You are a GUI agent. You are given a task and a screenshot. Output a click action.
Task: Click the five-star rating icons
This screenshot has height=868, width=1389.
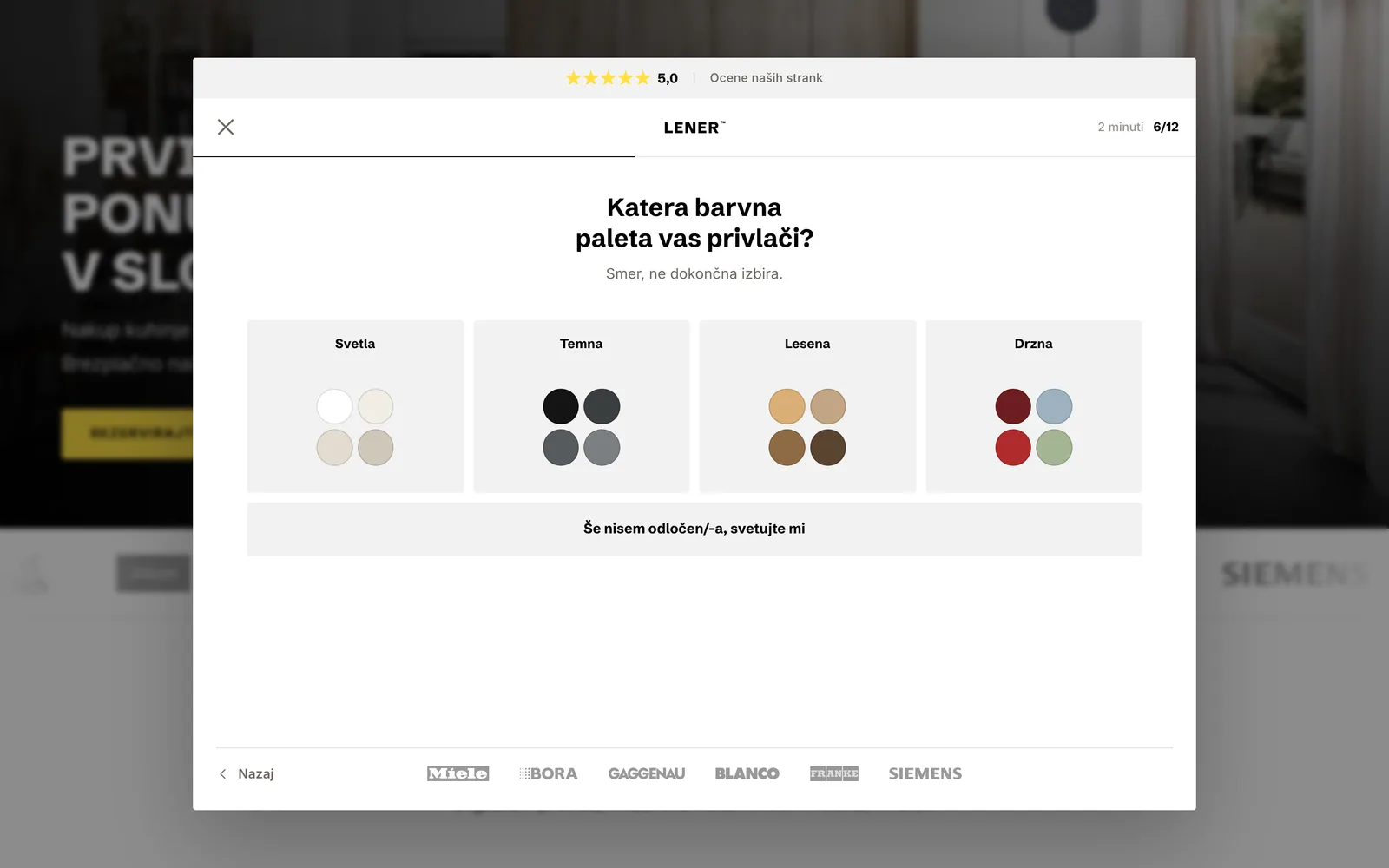point(608,78)
